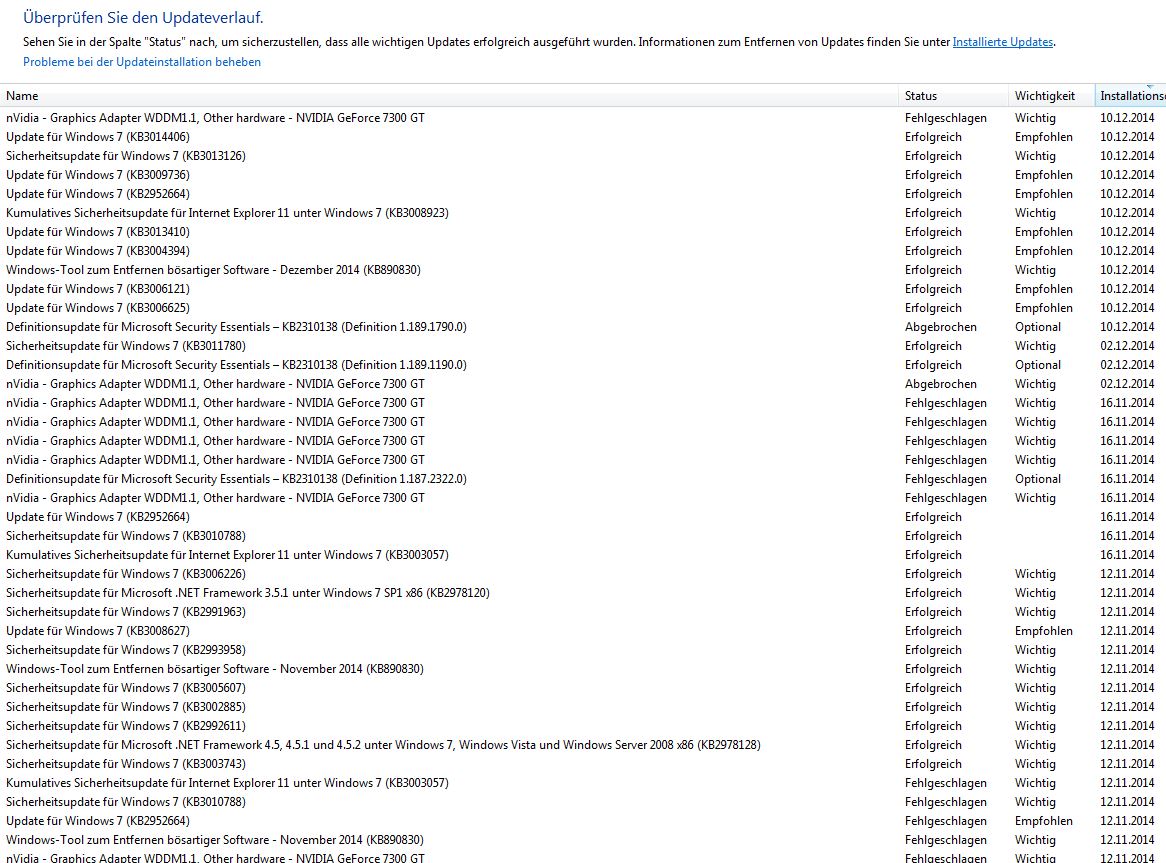Viewport: 1166px width, 863px height.
Task: Select Sicherheitsupdate für Windows 7 (KB3003743)
Action: pos(583,764)
